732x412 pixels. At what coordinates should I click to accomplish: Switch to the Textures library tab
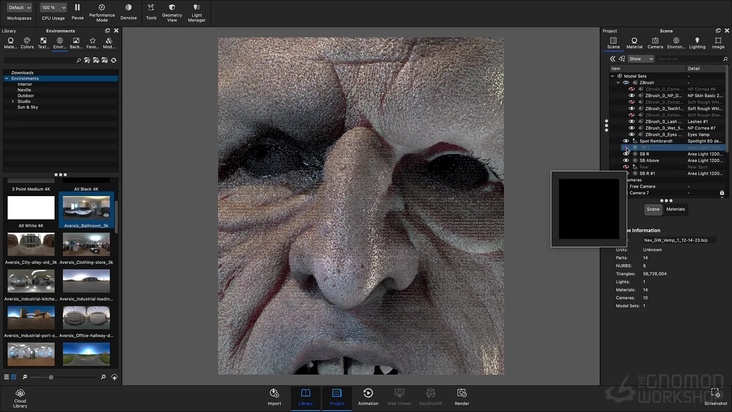[43, 43]
